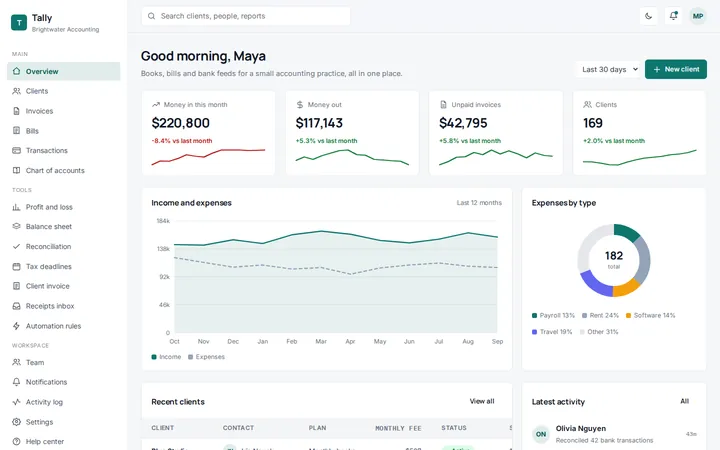Click the Travel 19% legend swatch
The width and height of the screenshot is (720, 450).
point(534,332)
